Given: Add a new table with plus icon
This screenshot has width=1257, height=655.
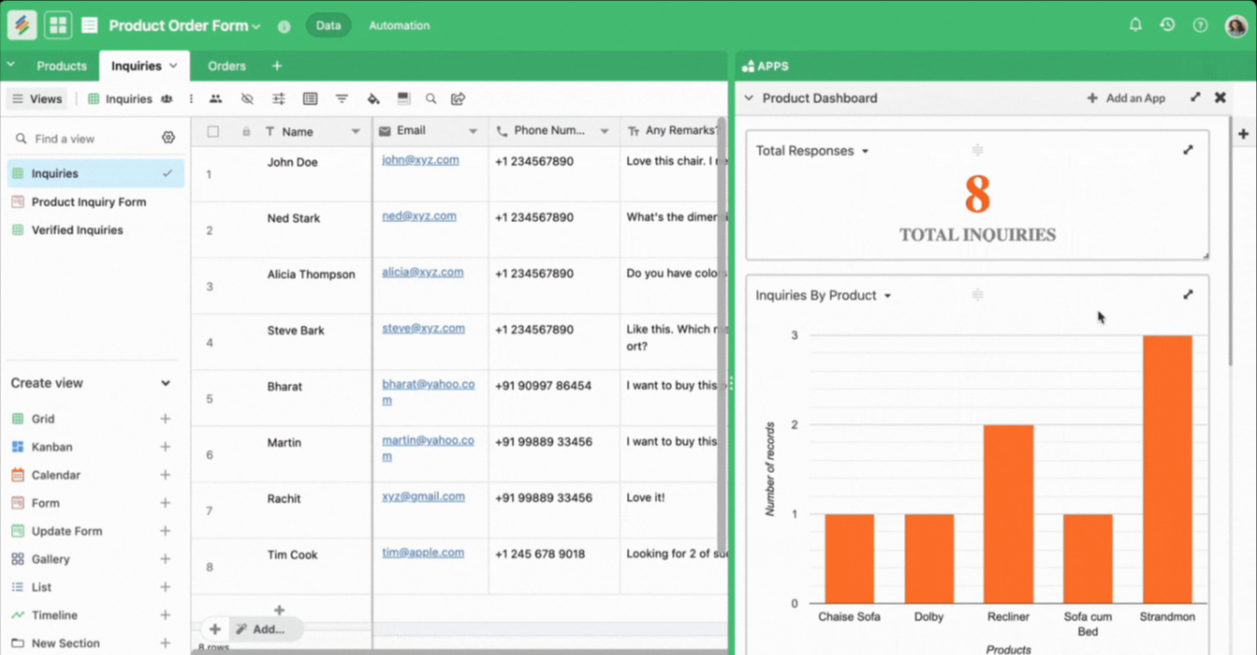Looking at the screenshot, I should pos(277,66).
